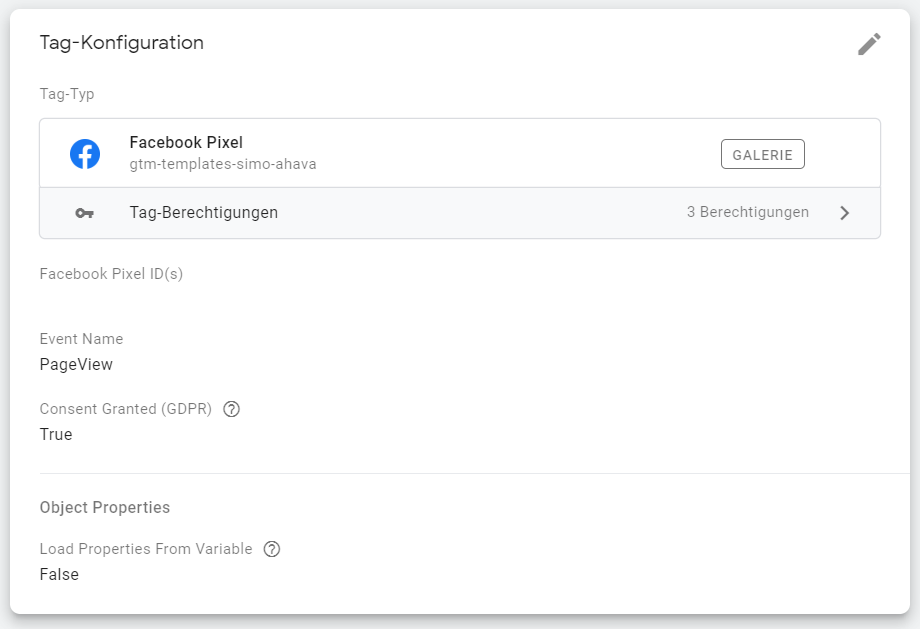Image resolution: width=920 pixels, height=629 pixels.
Task: Click the Facebook logo icon
Action: tap(85, 154)
